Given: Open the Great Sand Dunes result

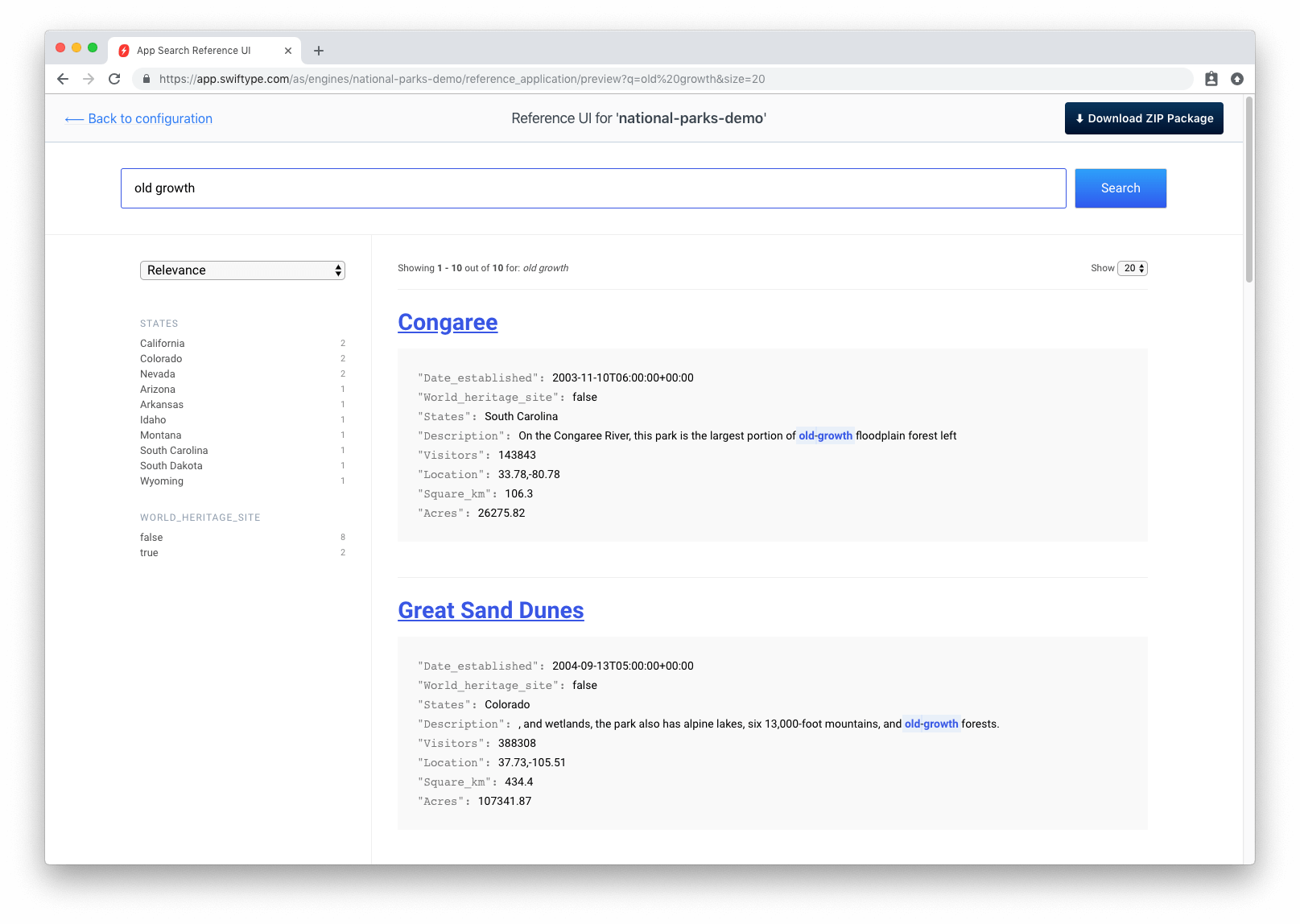Looking at the screenshot, I should tap(490, 610).
